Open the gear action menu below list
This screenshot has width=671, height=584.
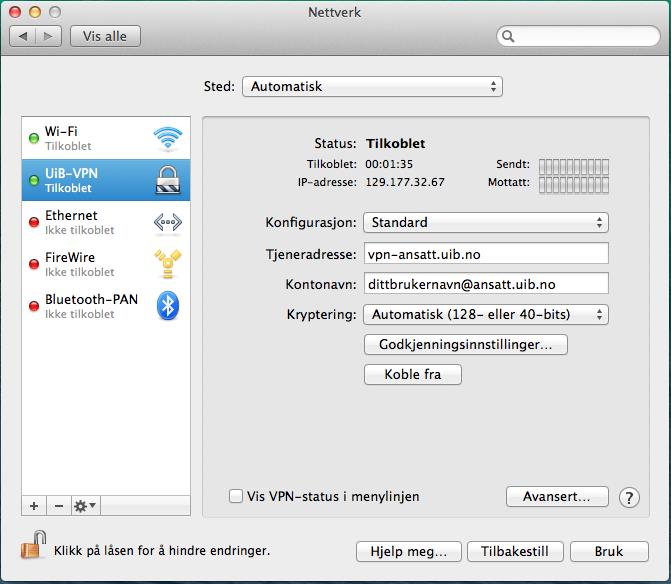click(x=84, y=506)
